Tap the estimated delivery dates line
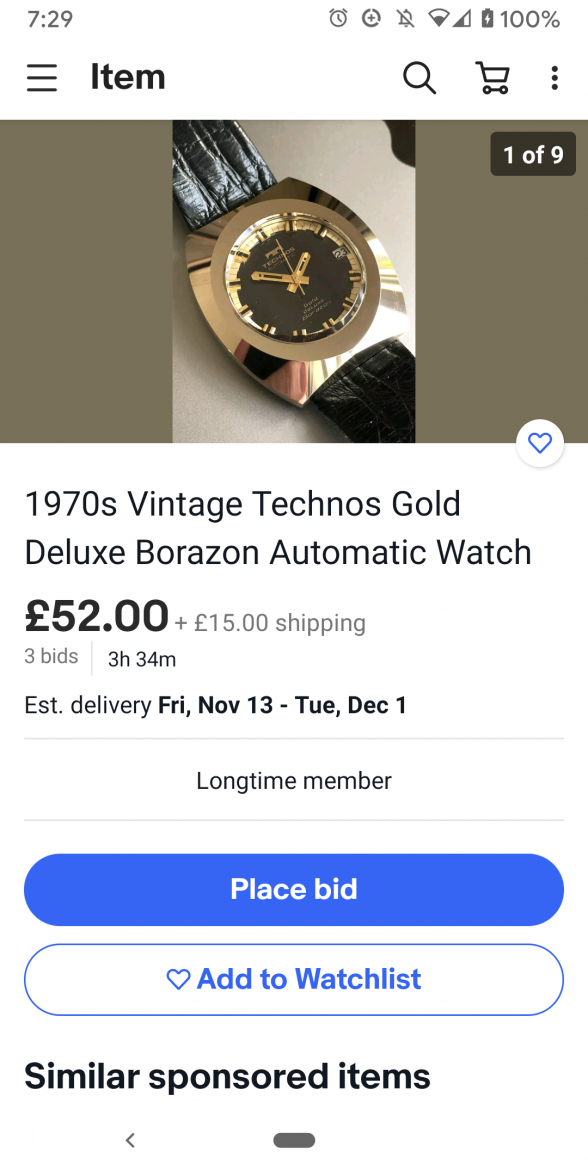 click(x=215, y=705)
